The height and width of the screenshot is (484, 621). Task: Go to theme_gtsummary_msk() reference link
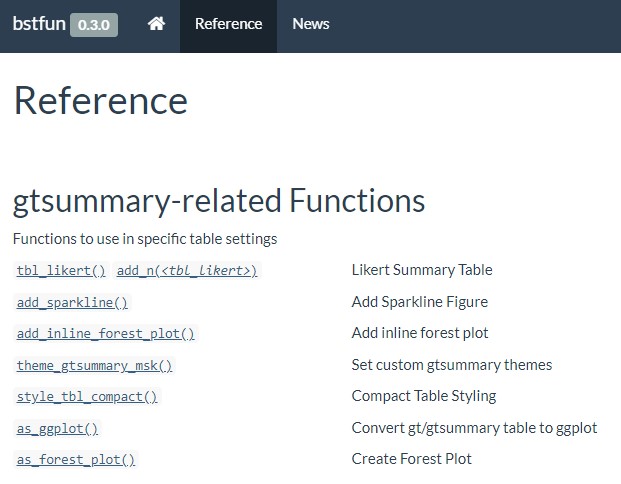coord(94,366)
